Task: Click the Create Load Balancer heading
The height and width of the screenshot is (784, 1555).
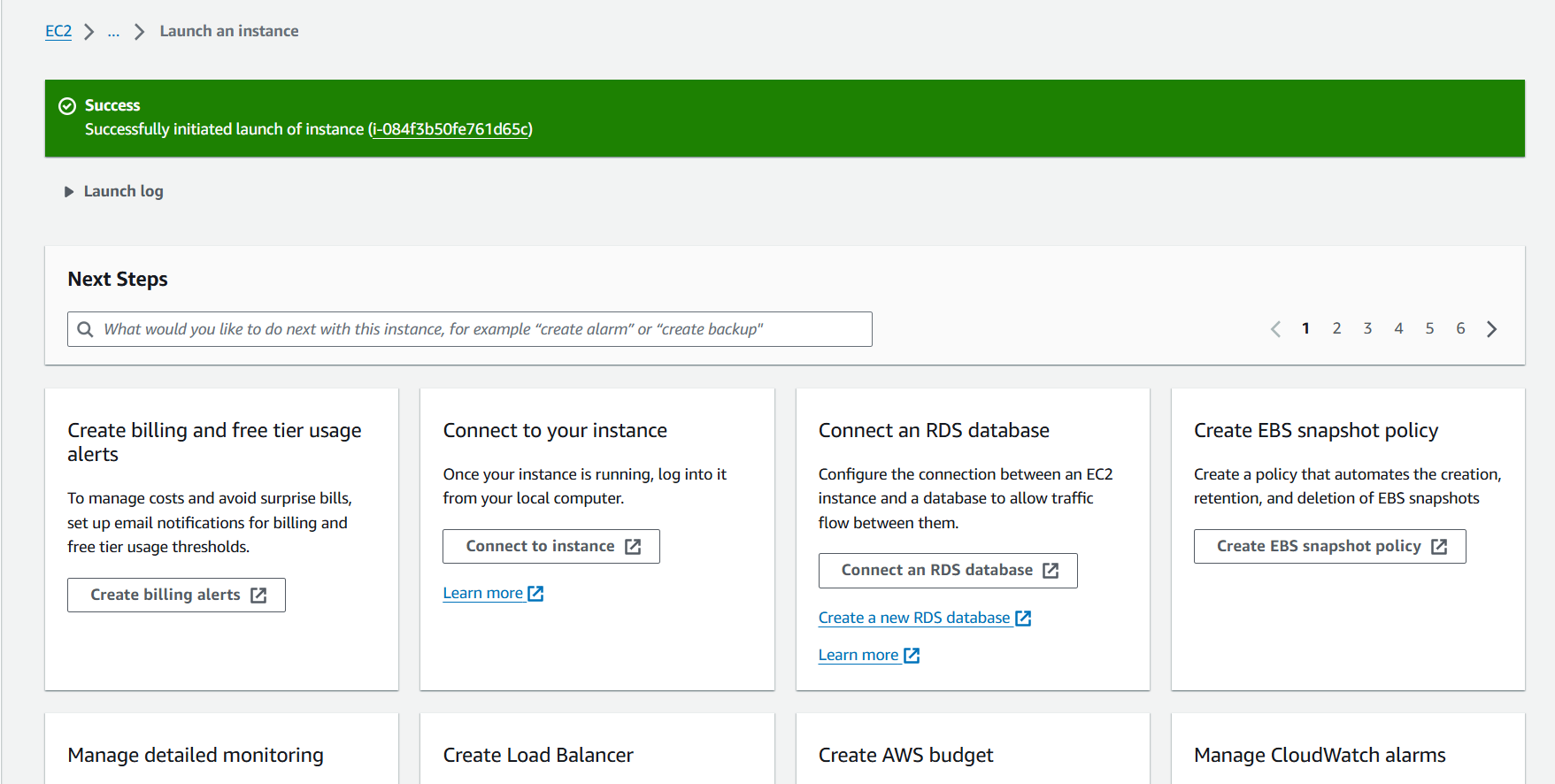Action: pos(538,755)
